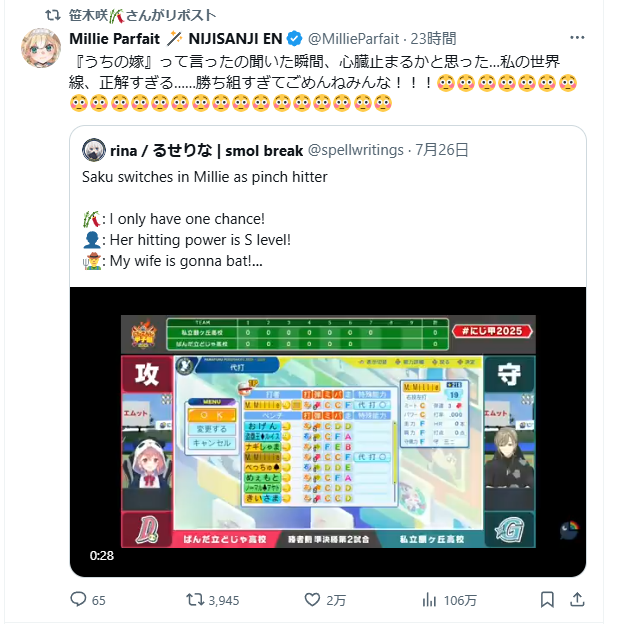Click the 0:28 video duration label

pos(102,556)
